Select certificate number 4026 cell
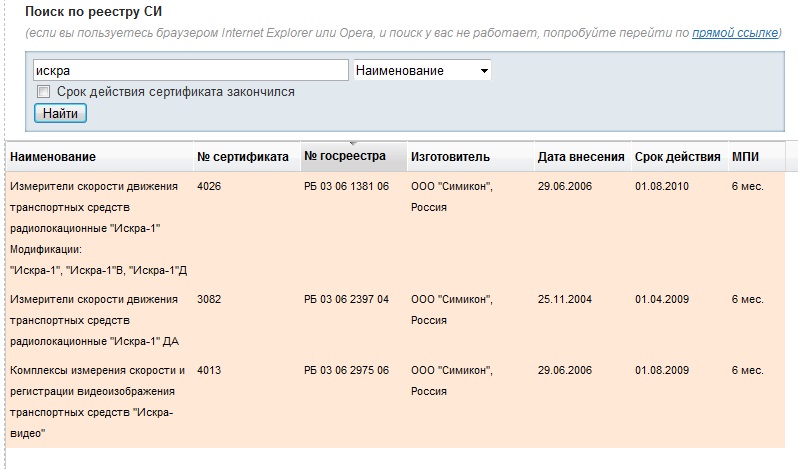 [x=209, y=187]
